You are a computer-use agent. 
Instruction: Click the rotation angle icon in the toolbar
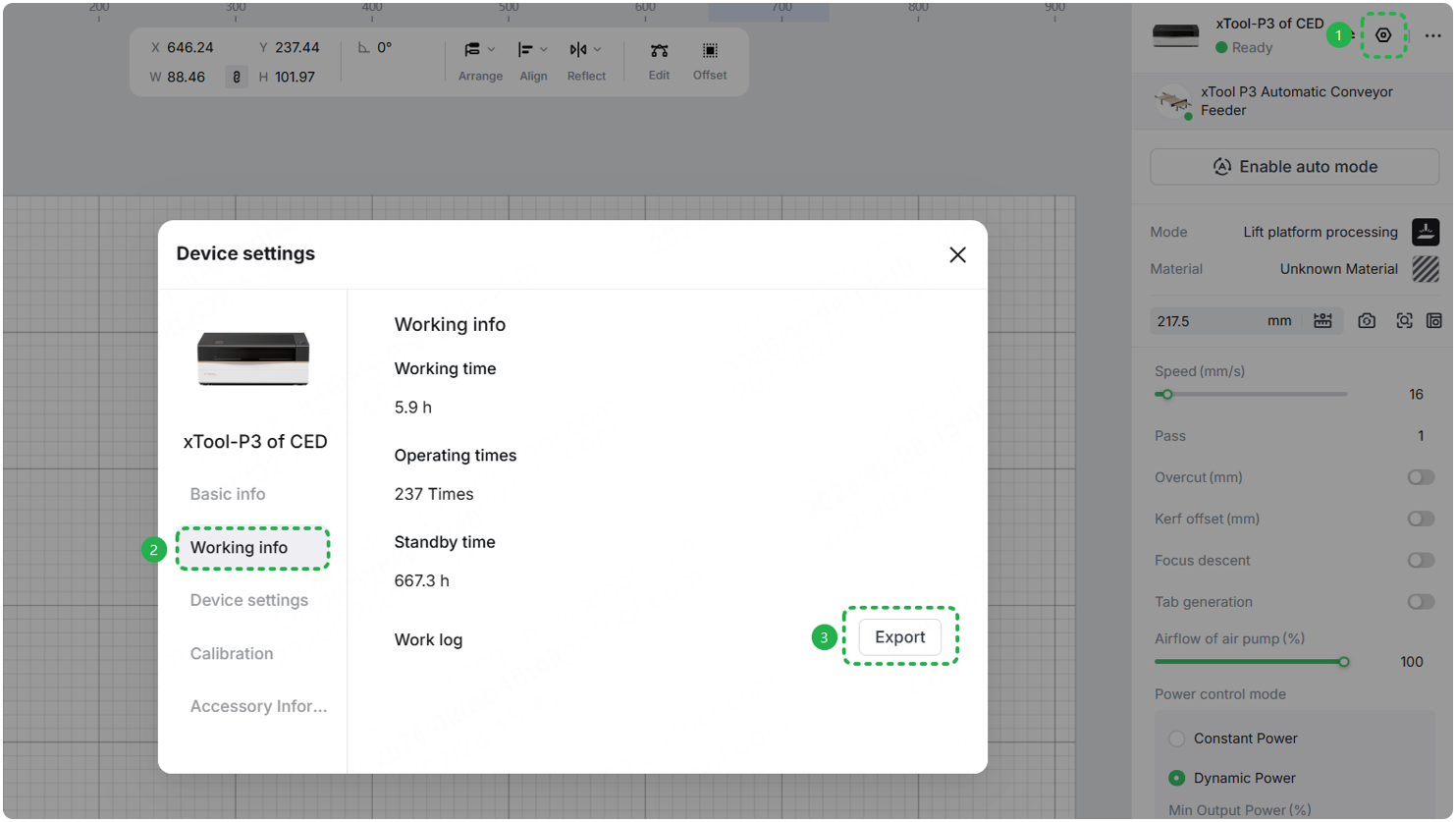point(364,47)
